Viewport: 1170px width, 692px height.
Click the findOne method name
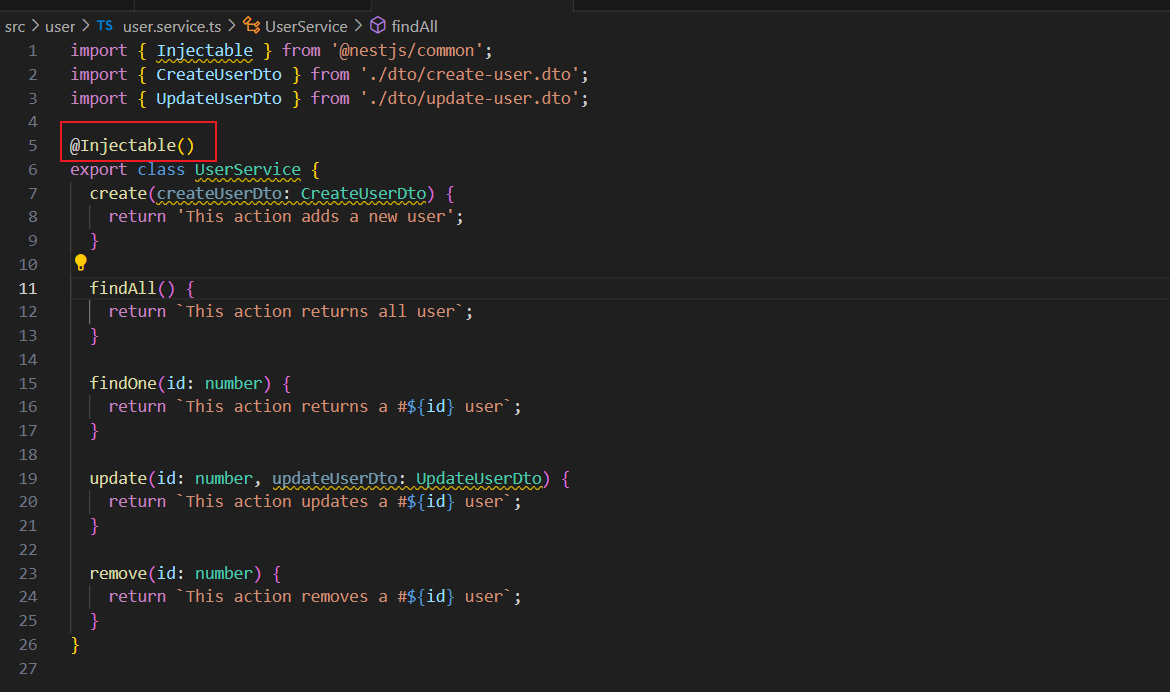click(x=123, y=383)
